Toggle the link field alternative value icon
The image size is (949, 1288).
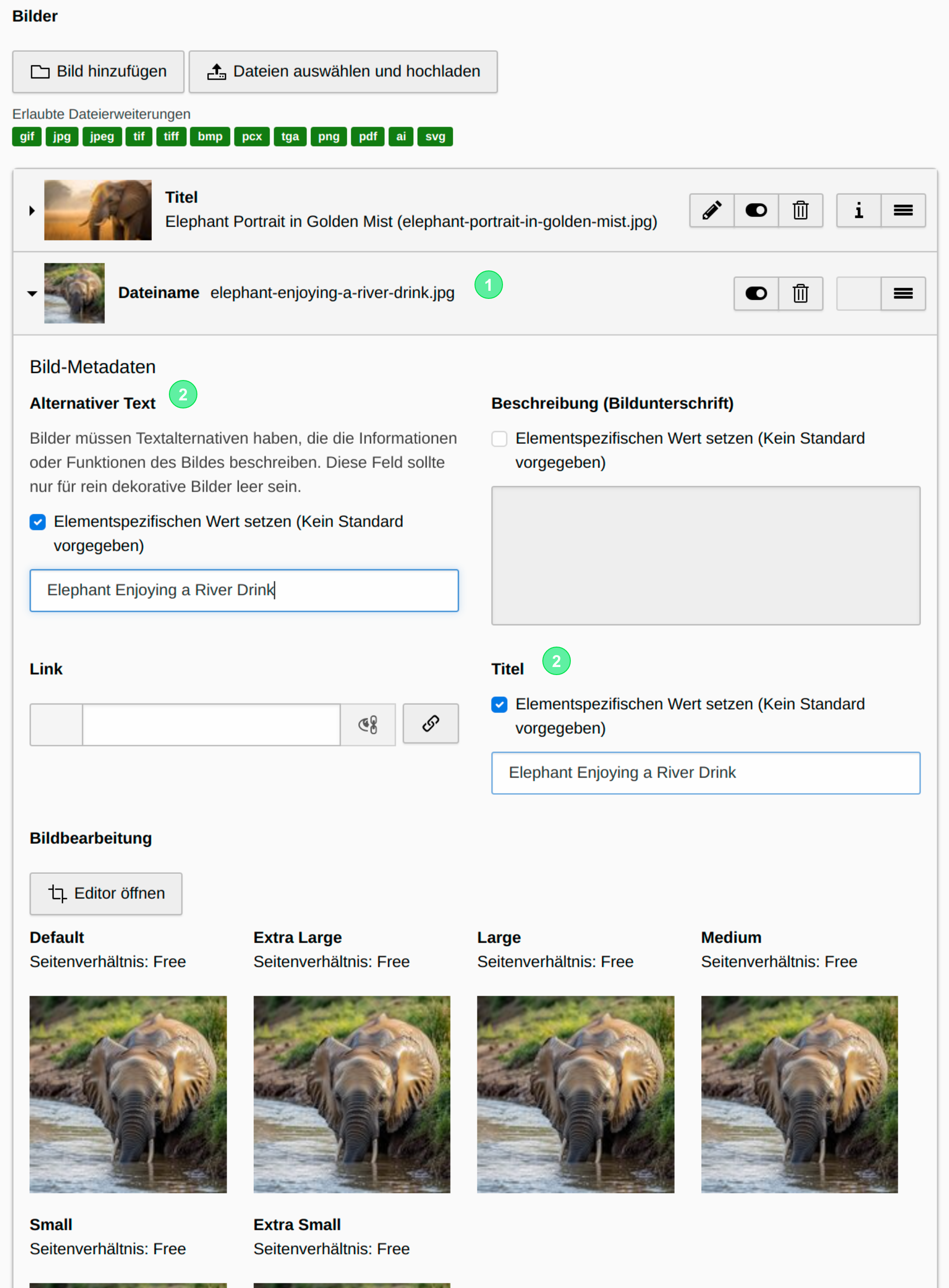click(x=368, y=725)
